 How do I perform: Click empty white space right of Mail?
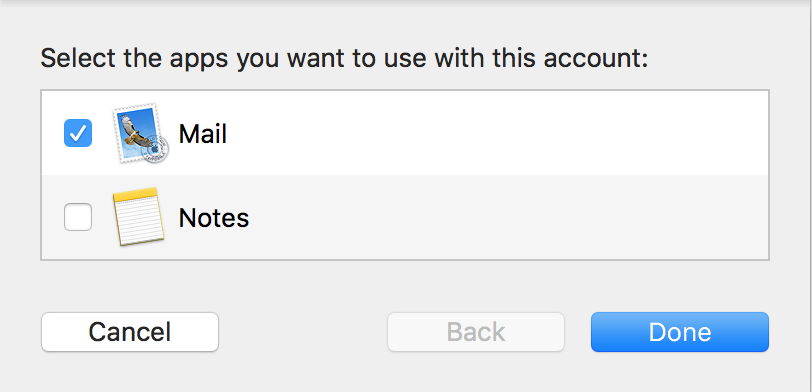pos(497,133)
